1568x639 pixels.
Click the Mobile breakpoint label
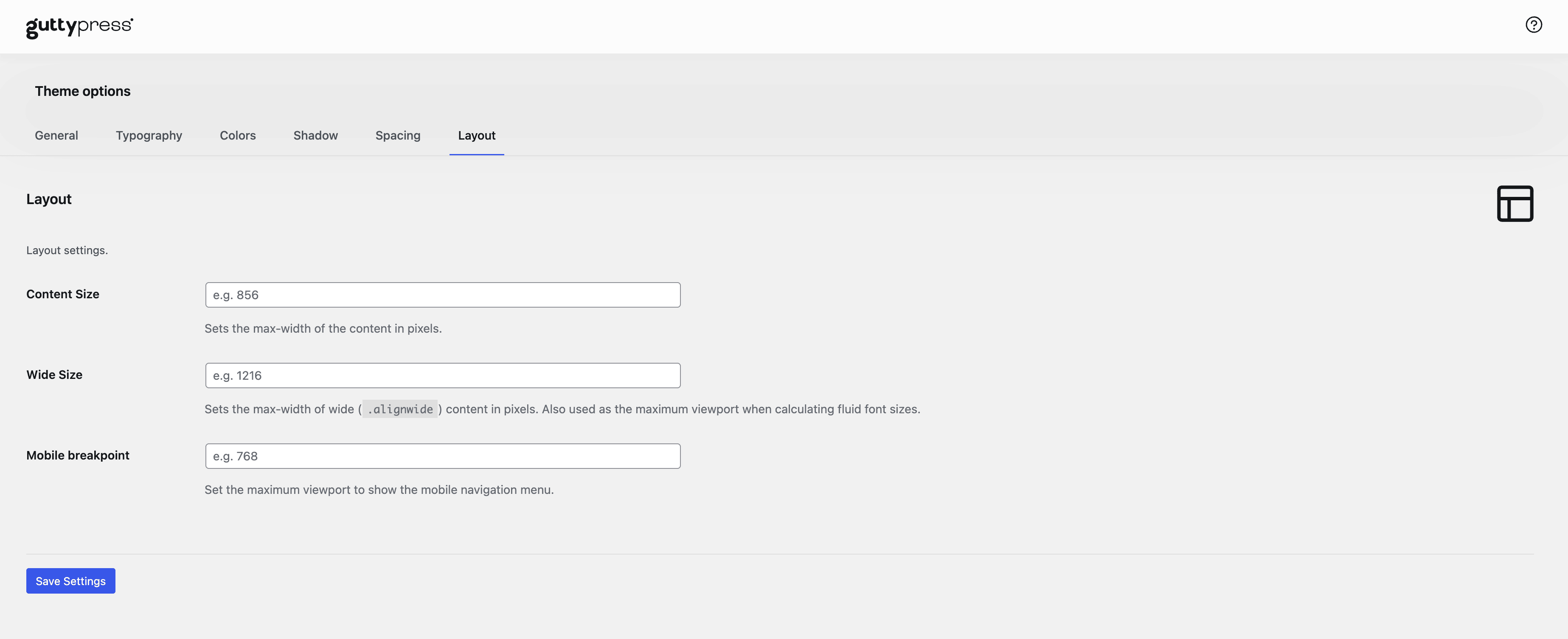point(78,455)
